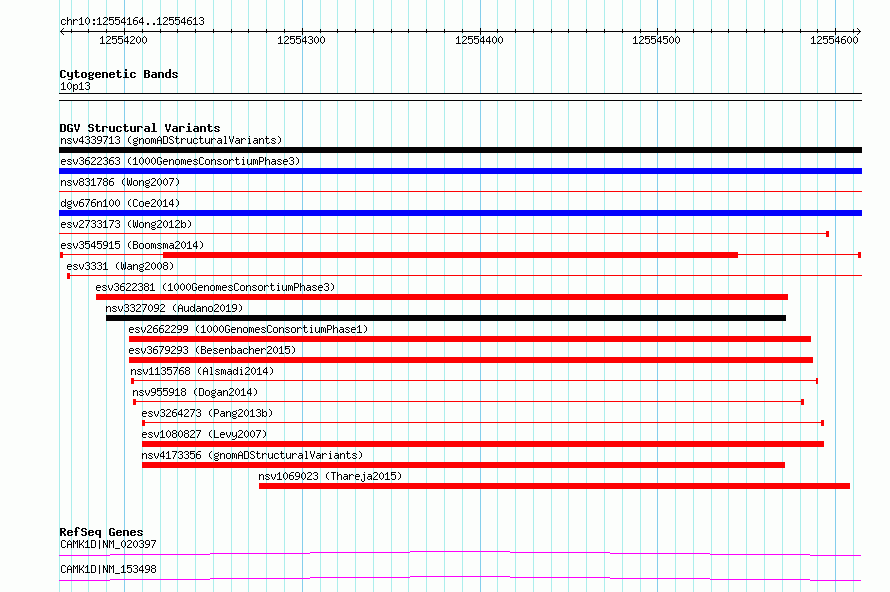Viewport: 890px width, 592px height.
Task: Click the red bar under esv2662299
Action: [469, 339]
